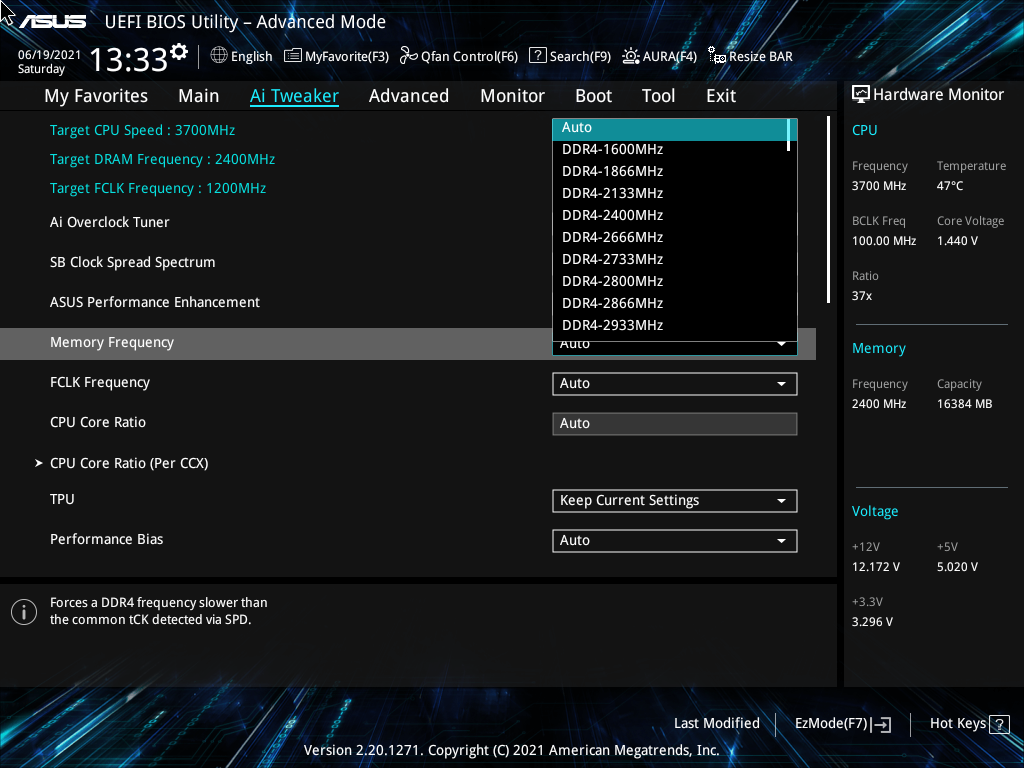Launch the Search function

click(570, 56)
